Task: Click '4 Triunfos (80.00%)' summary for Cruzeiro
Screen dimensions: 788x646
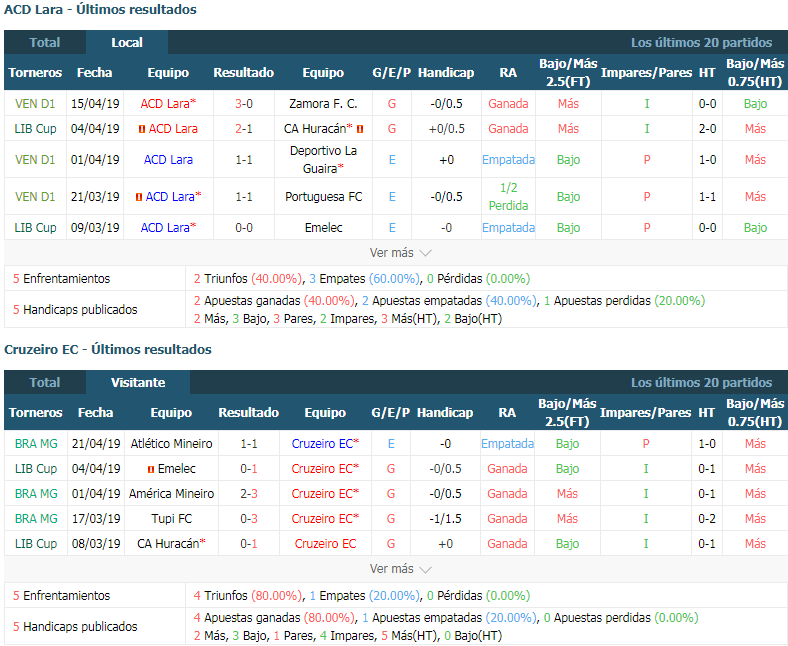Action: pos(248,596)
